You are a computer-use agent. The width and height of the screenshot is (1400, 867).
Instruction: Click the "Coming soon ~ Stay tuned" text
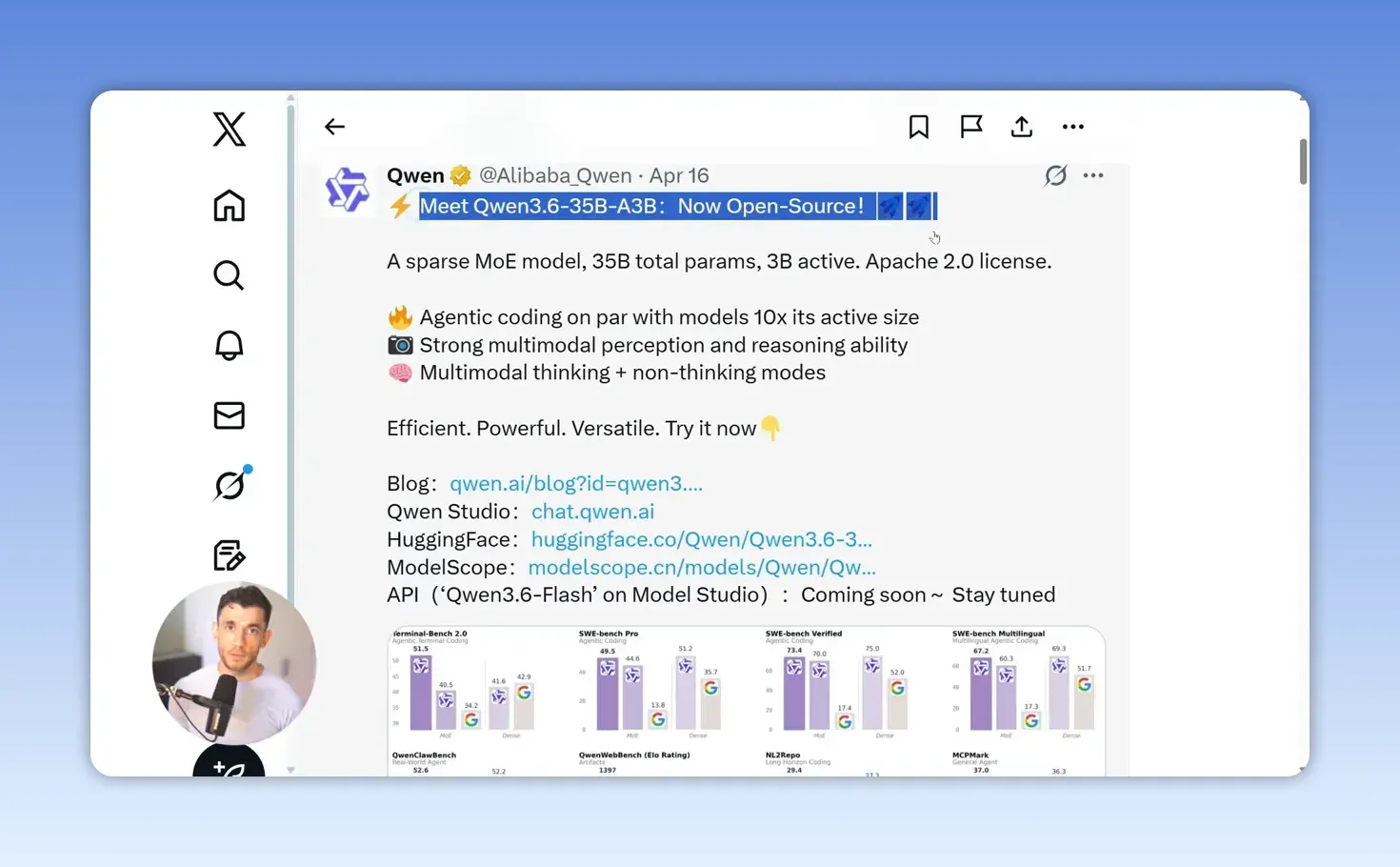pos(928,595)
